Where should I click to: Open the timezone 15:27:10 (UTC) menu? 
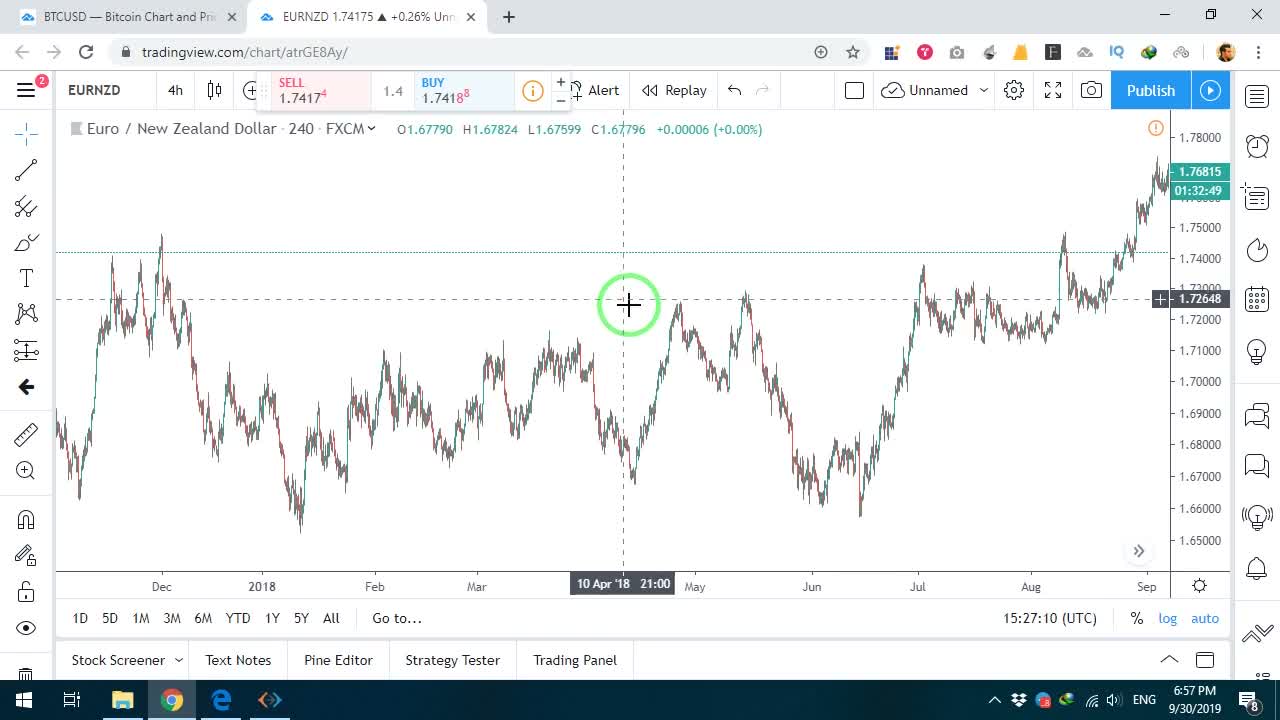pyautogui.click(x=1050, y=618)
